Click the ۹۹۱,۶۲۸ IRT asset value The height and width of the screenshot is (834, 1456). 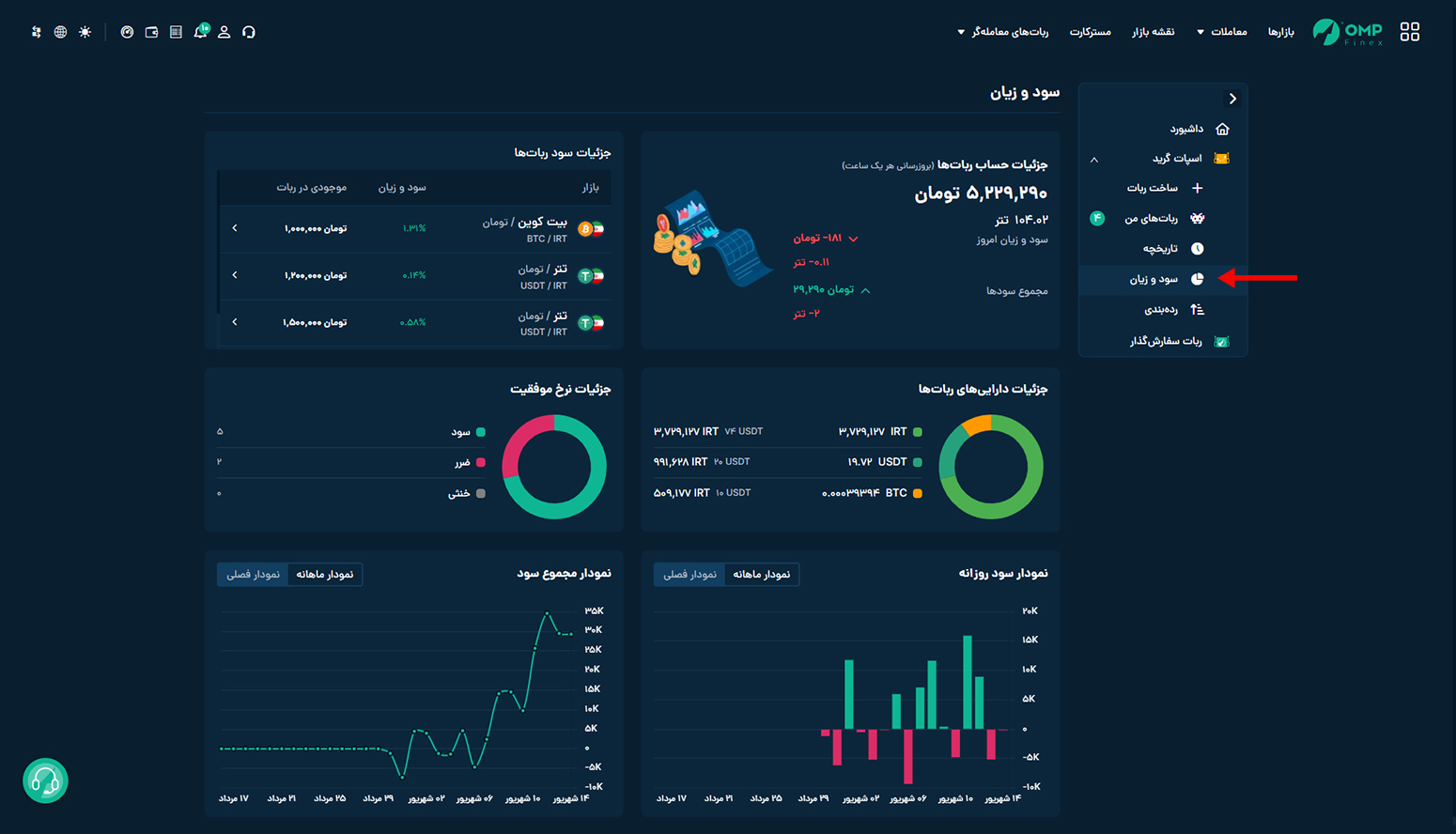click(680, 462)
